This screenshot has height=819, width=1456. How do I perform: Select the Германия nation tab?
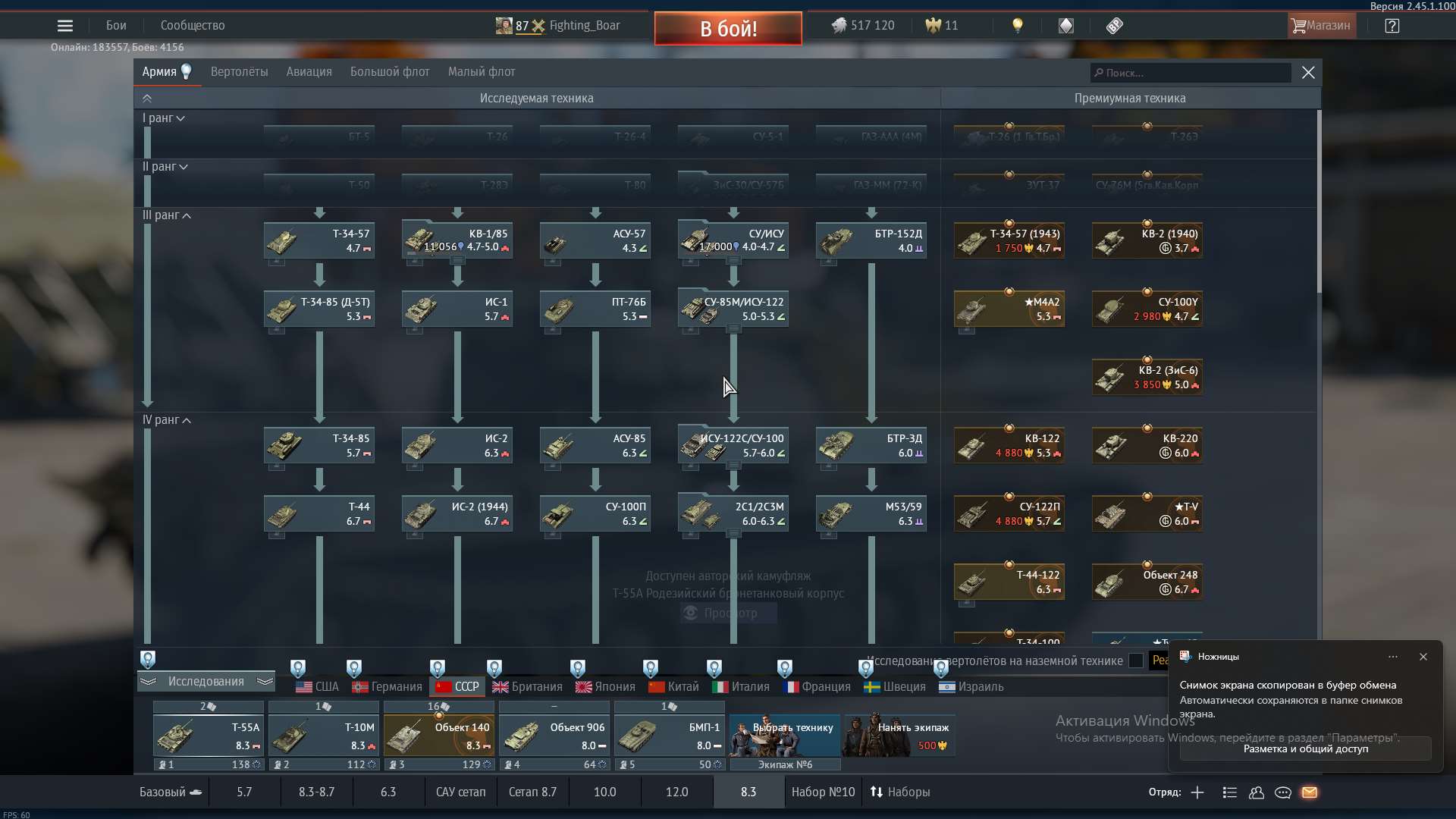(x=387, y=687)
